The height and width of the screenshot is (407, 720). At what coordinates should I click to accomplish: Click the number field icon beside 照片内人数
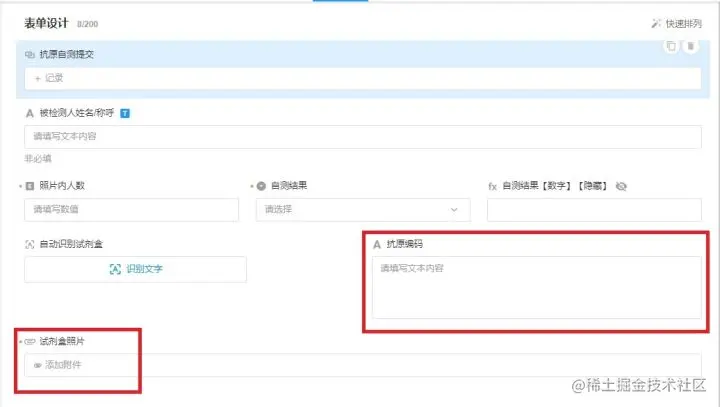pos(30,186)
